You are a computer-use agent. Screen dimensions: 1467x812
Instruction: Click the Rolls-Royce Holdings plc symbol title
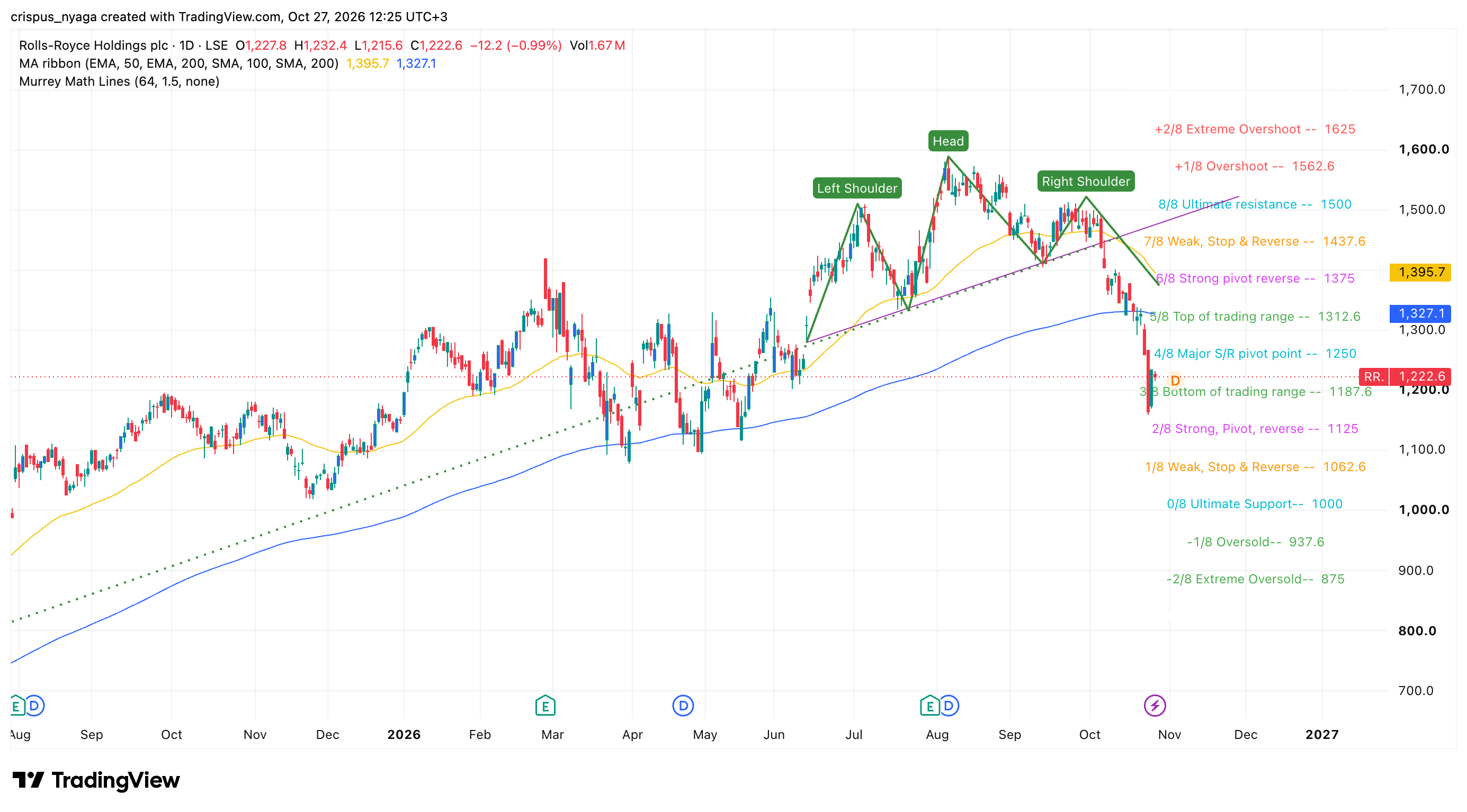click(x=93, y=45)
